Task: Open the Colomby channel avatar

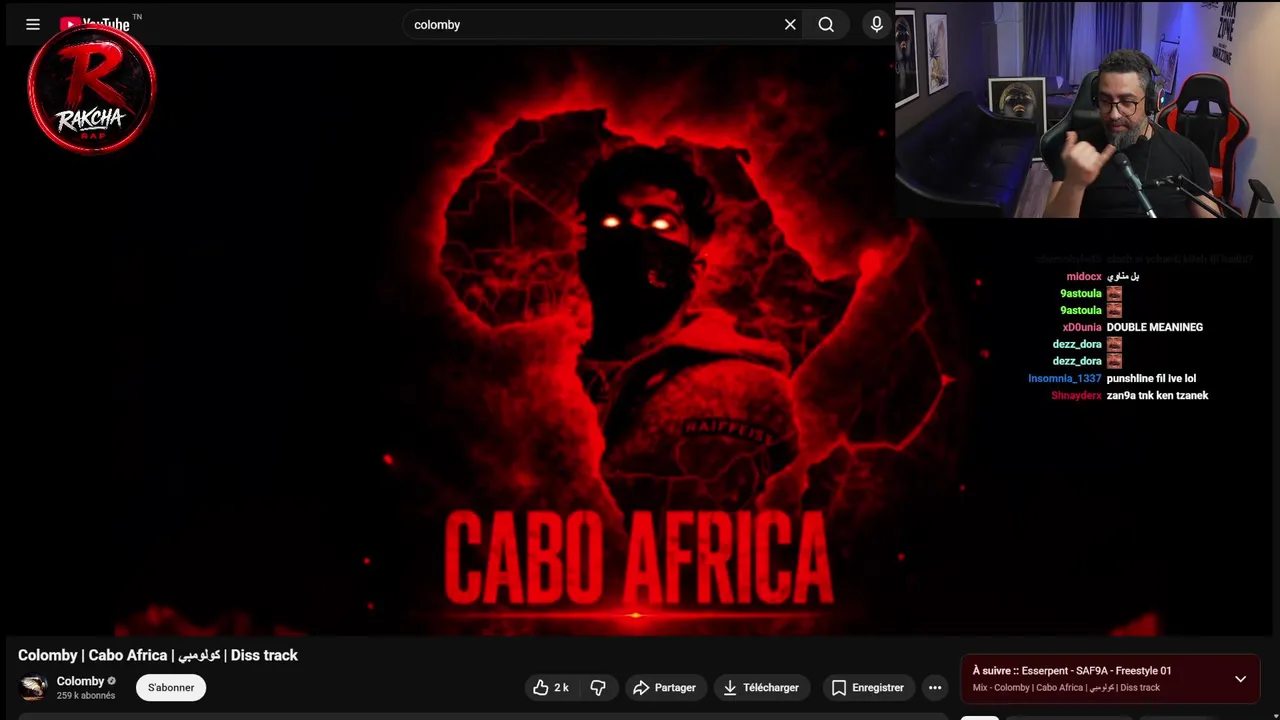Action: pyautogui.click(x=34, y=688)
